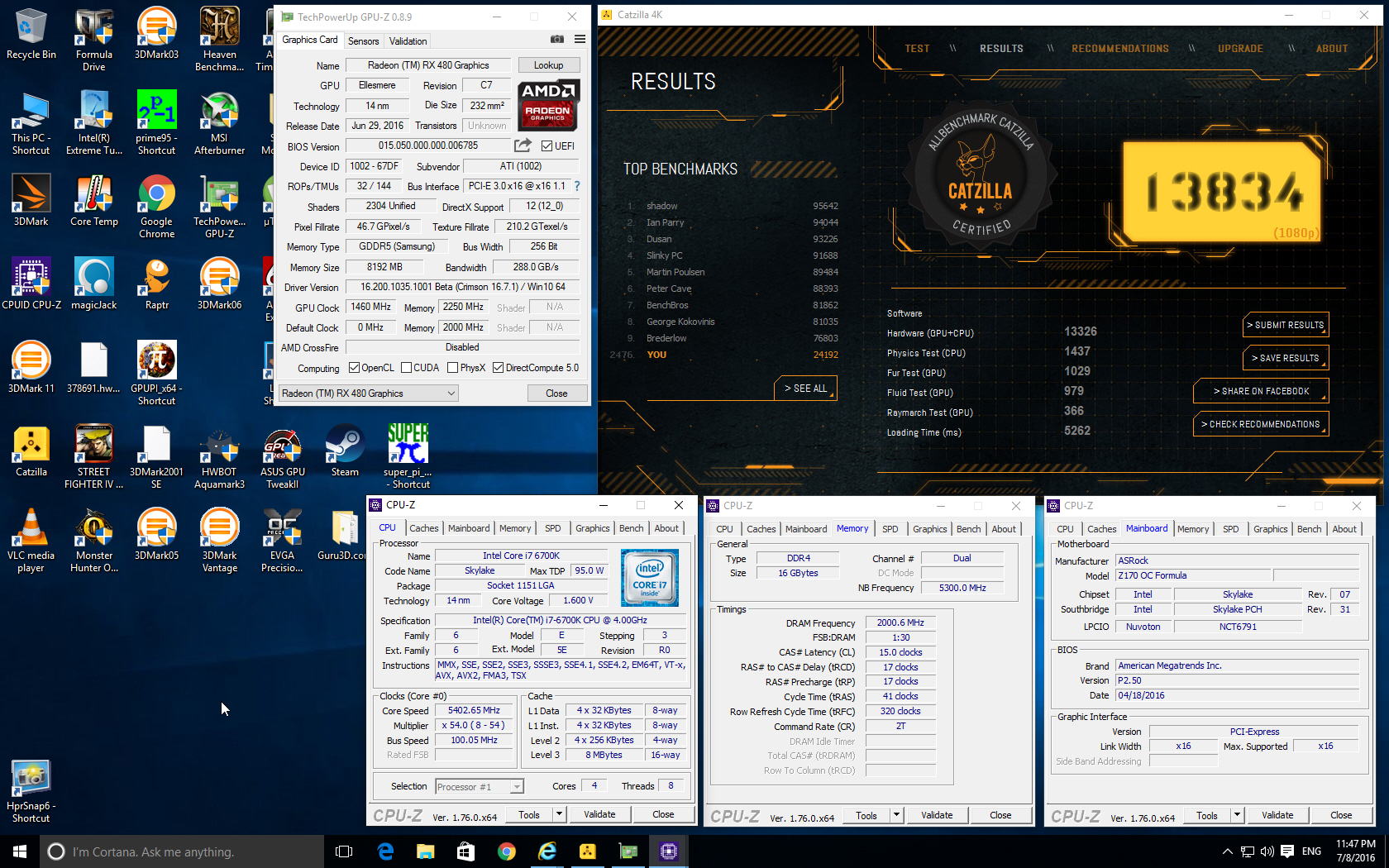
Task: Show hidden system tray icons
Action: coord(1228,851)
